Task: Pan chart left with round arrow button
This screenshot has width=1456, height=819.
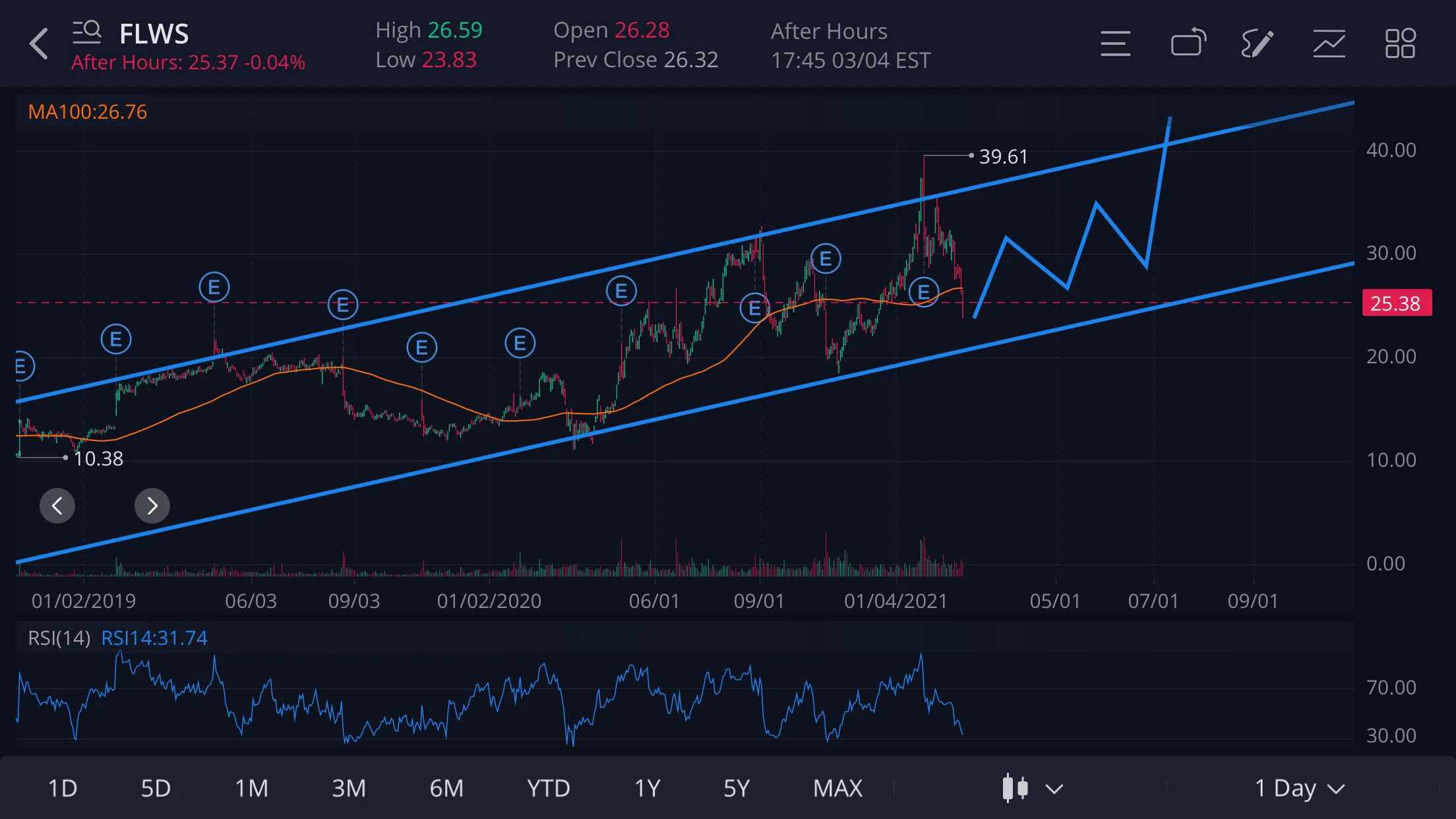Action: [57, 506]
